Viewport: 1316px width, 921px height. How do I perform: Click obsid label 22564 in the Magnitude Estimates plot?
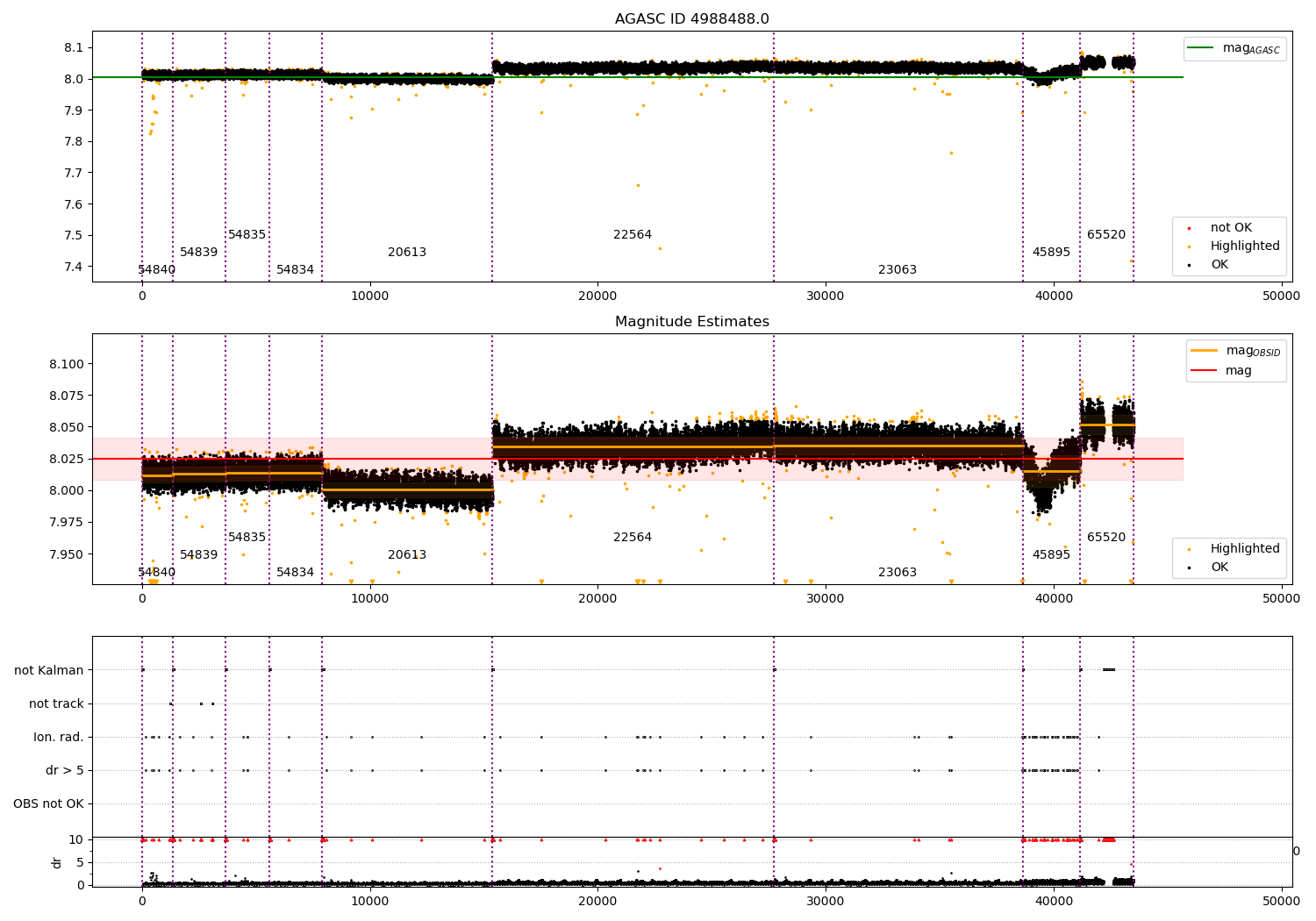coord(633,538)
